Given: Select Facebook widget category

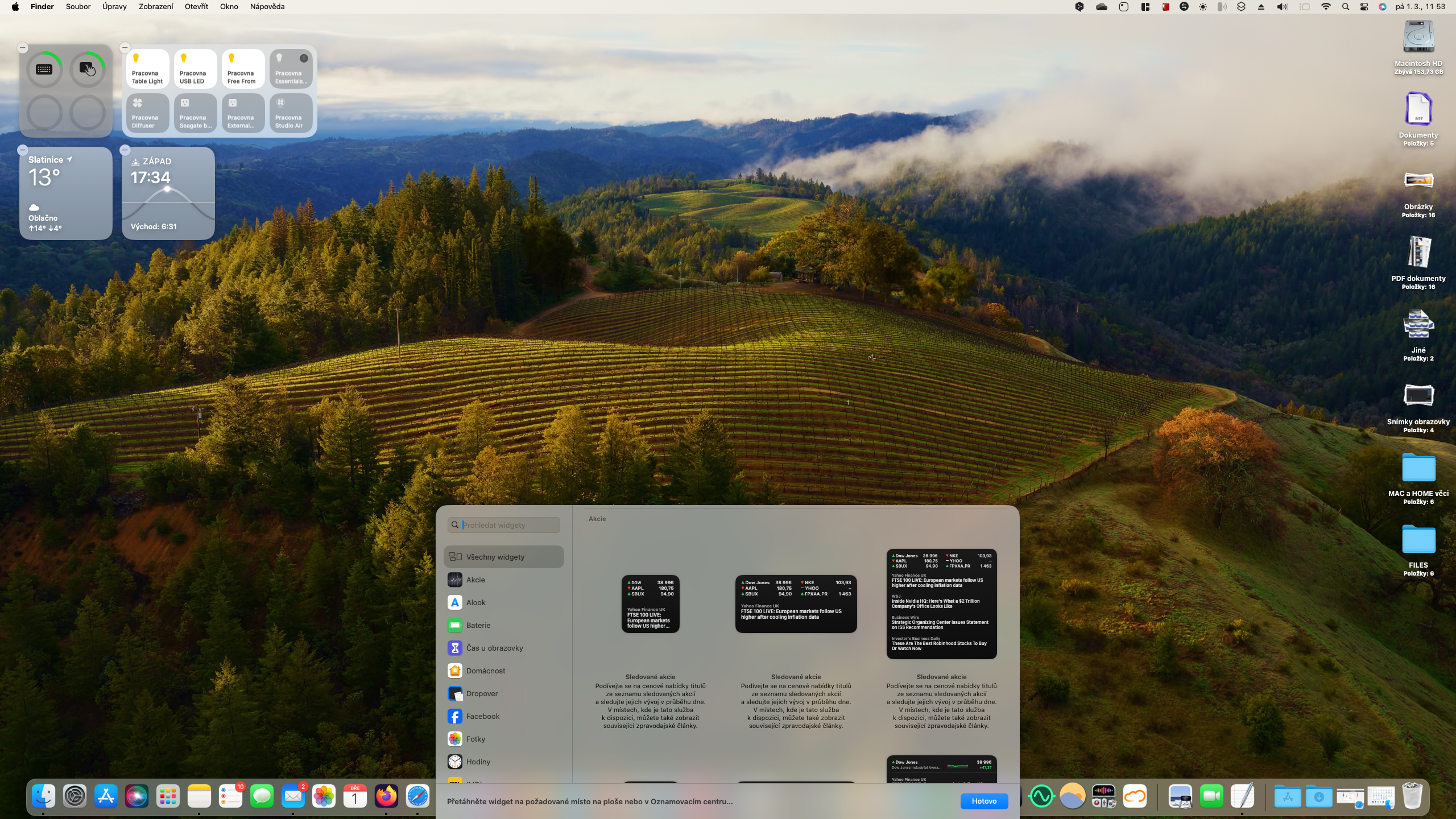Looking at the screenshot, I should pos(482,716).
